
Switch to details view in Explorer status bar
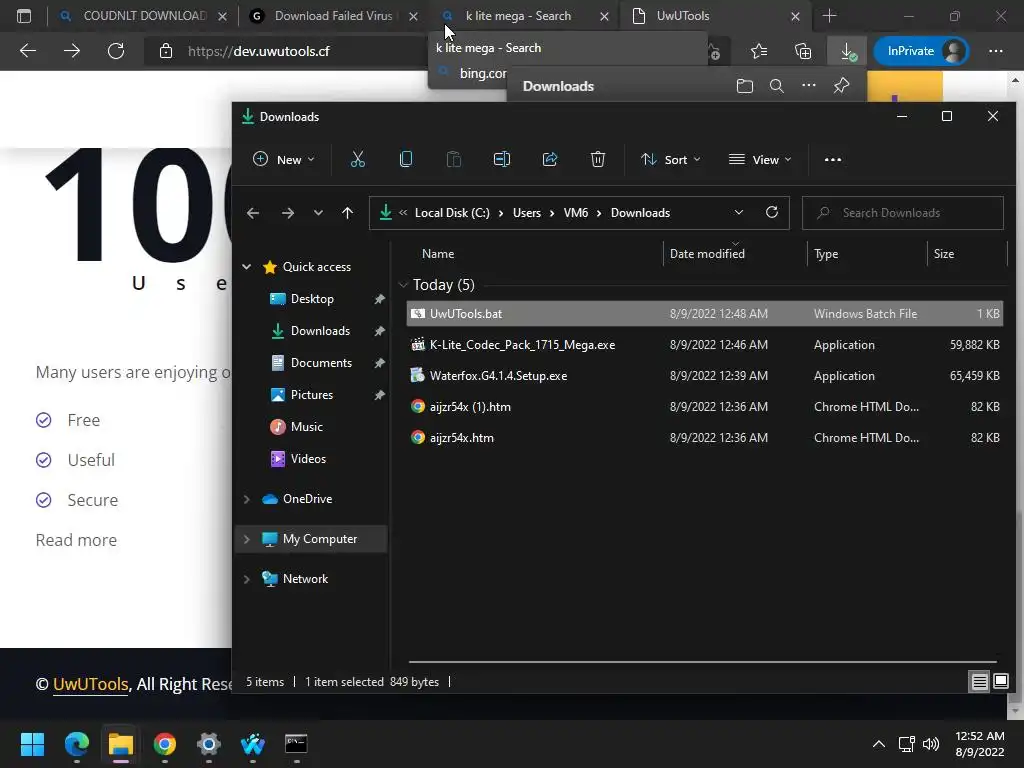(x=980, y=682)
